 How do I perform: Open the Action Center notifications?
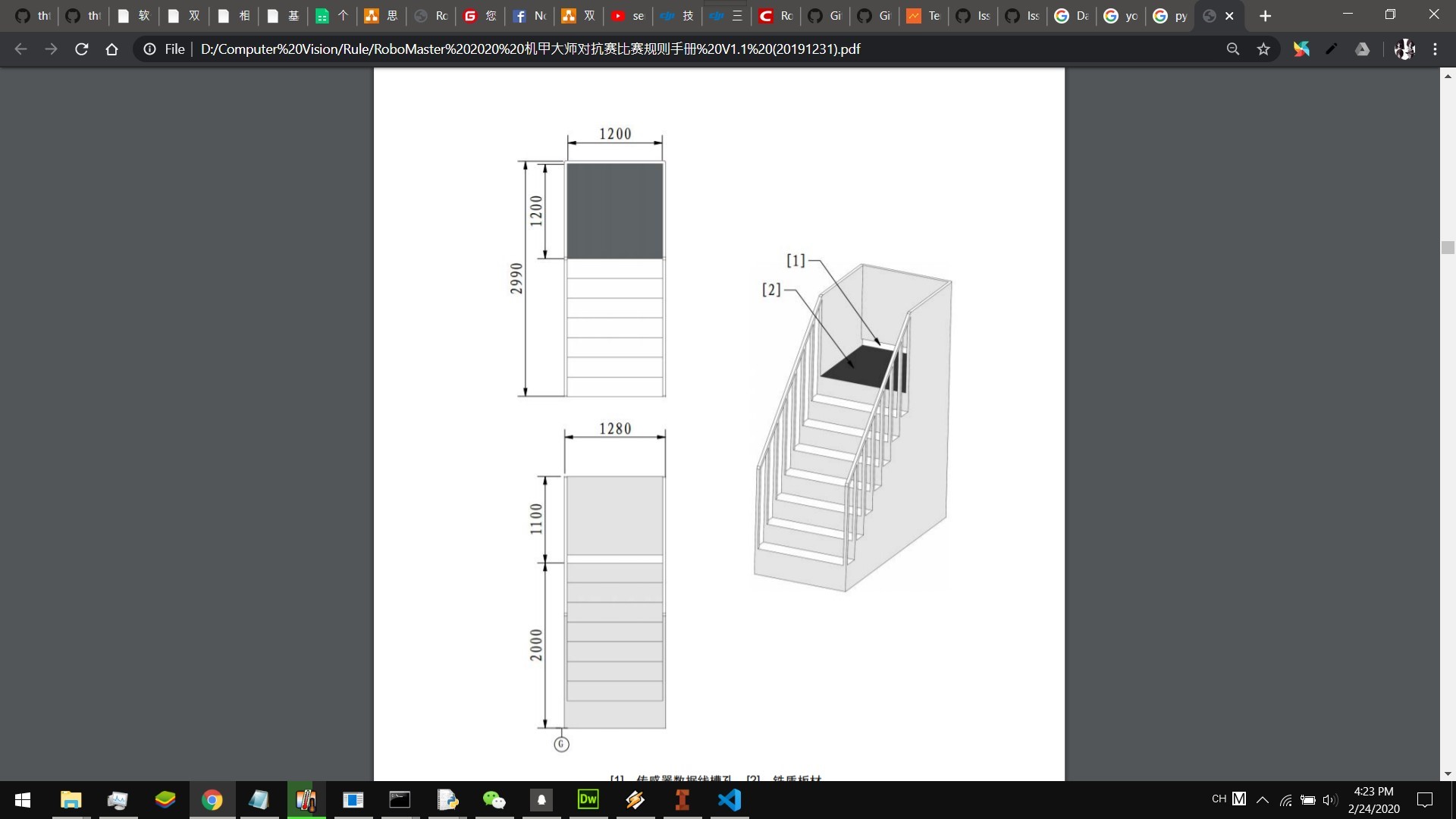click(x=1425, y=800)
